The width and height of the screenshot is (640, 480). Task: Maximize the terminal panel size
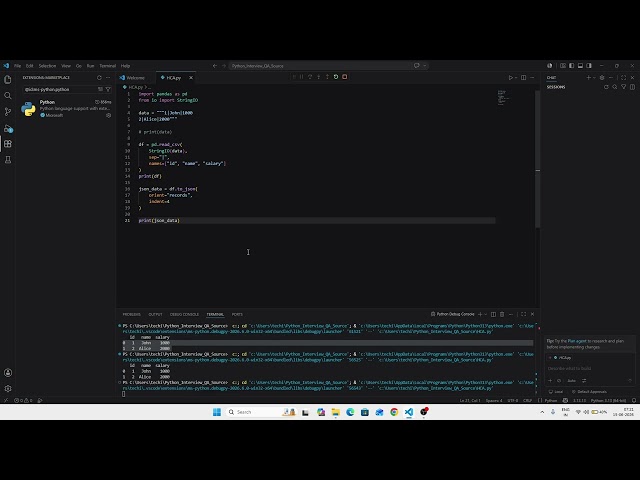coord(524,314)
